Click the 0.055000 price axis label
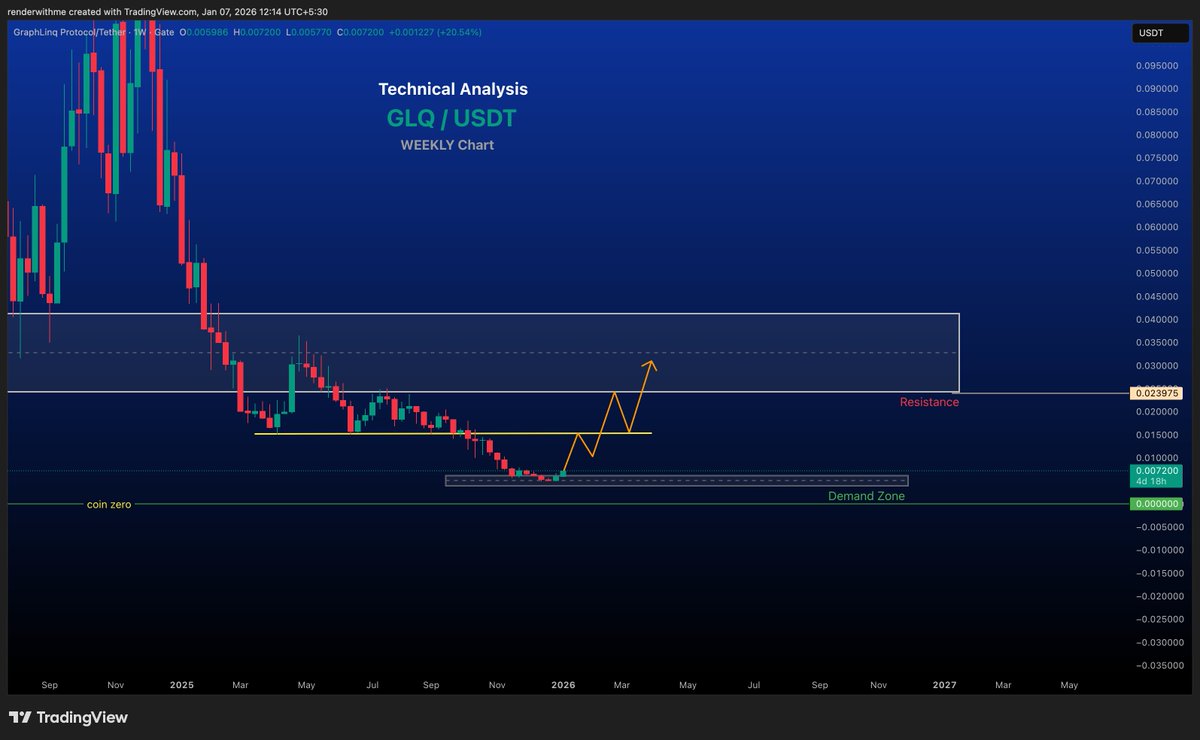 [1156, 250]
